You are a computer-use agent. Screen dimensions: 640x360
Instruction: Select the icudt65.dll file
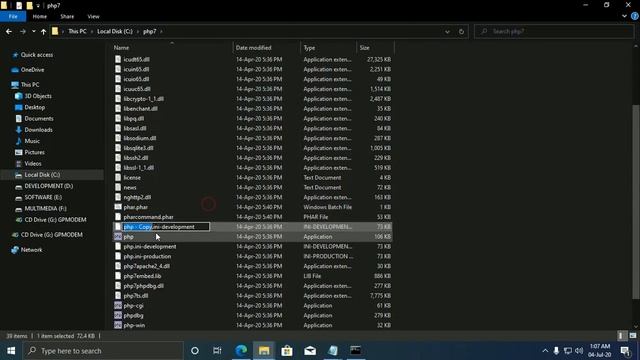pyautogui.click(x=136, y=60)
